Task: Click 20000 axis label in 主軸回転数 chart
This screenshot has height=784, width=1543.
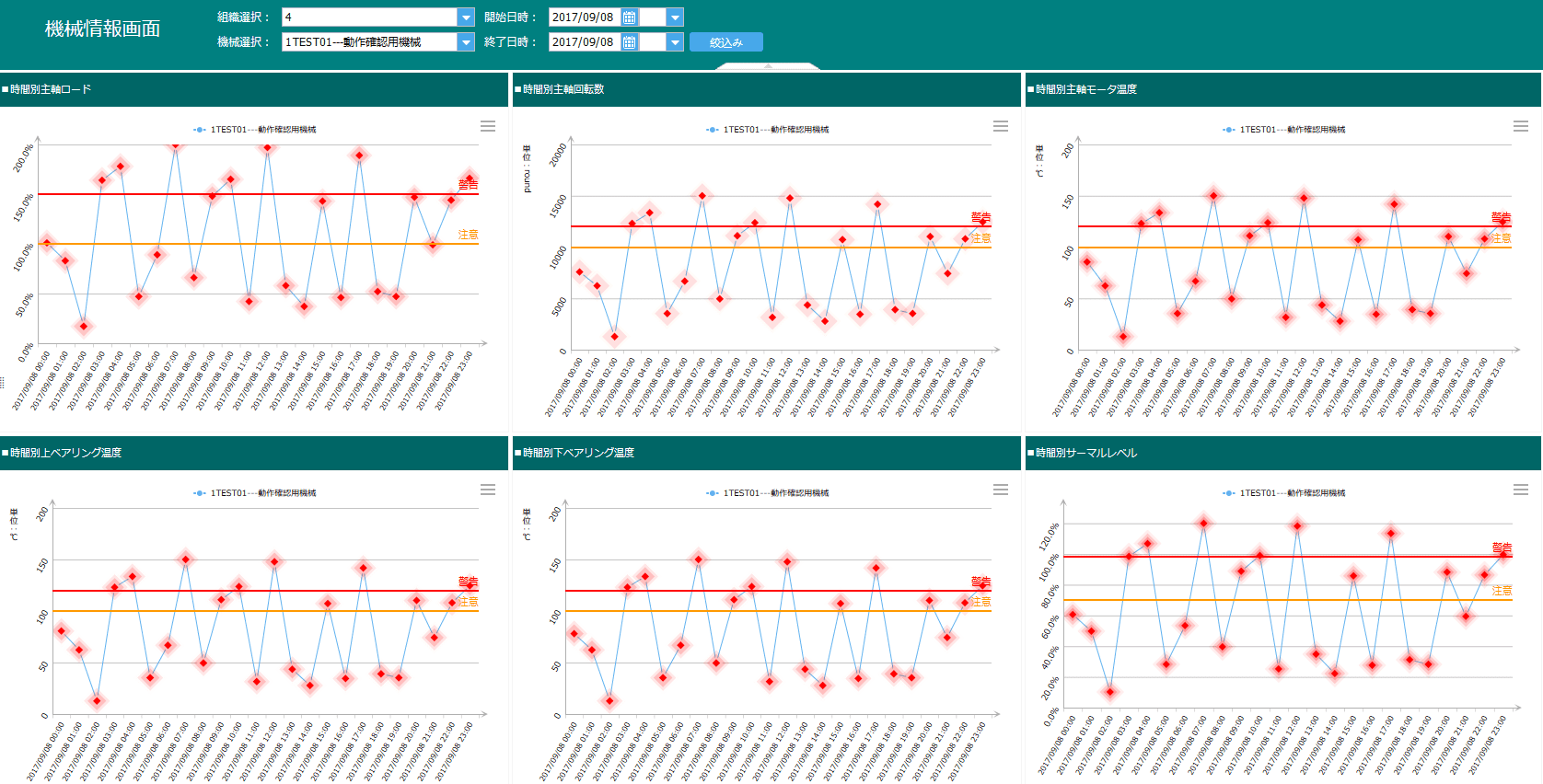Action: tap(558, 155)
